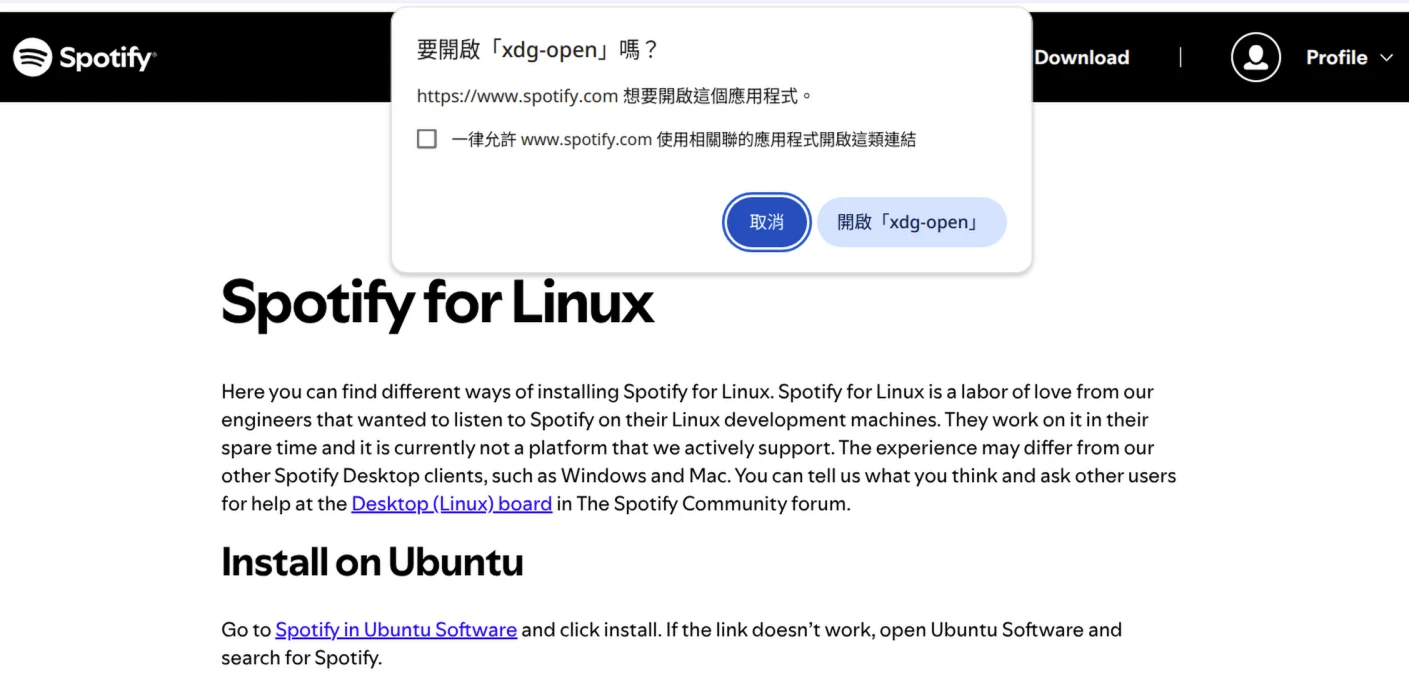Click the 開啟「xdg-open」 button
This screenshot has height=689, width=1409.
[911, 222]
